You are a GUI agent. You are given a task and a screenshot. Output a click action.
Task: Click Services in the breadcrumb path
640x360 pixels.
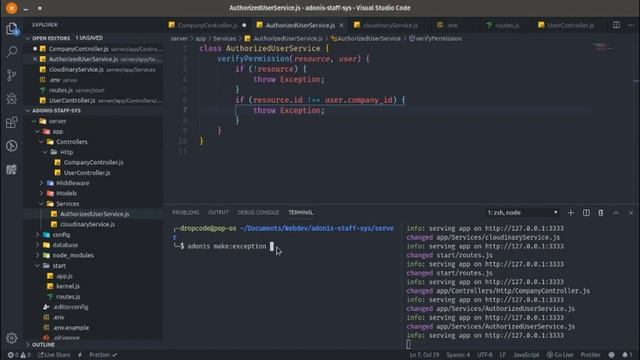[224, 38]
